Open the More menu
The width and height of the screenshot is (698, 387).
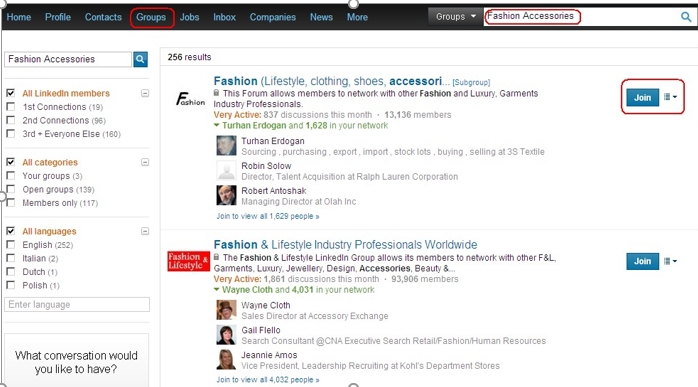(357, 17)
